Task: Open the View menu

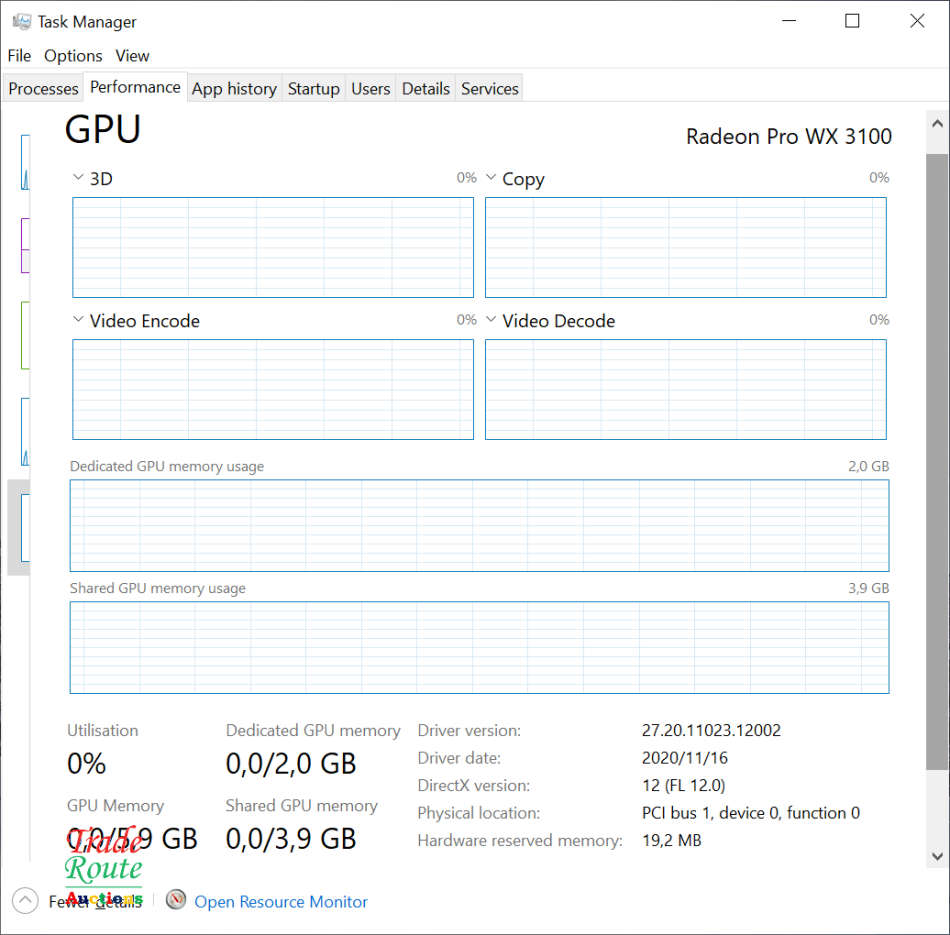Action: (x=132, y=56)
